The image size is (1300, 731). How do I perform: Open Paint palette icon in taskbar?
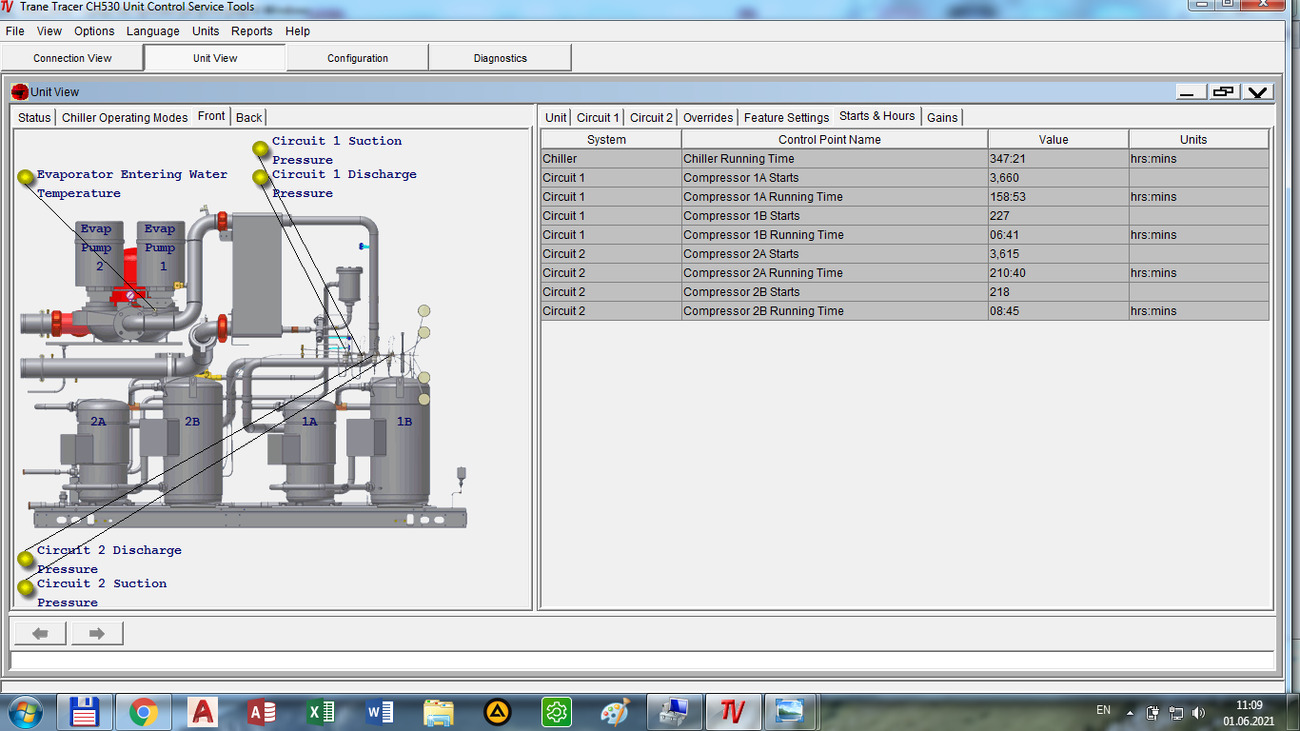615,712
